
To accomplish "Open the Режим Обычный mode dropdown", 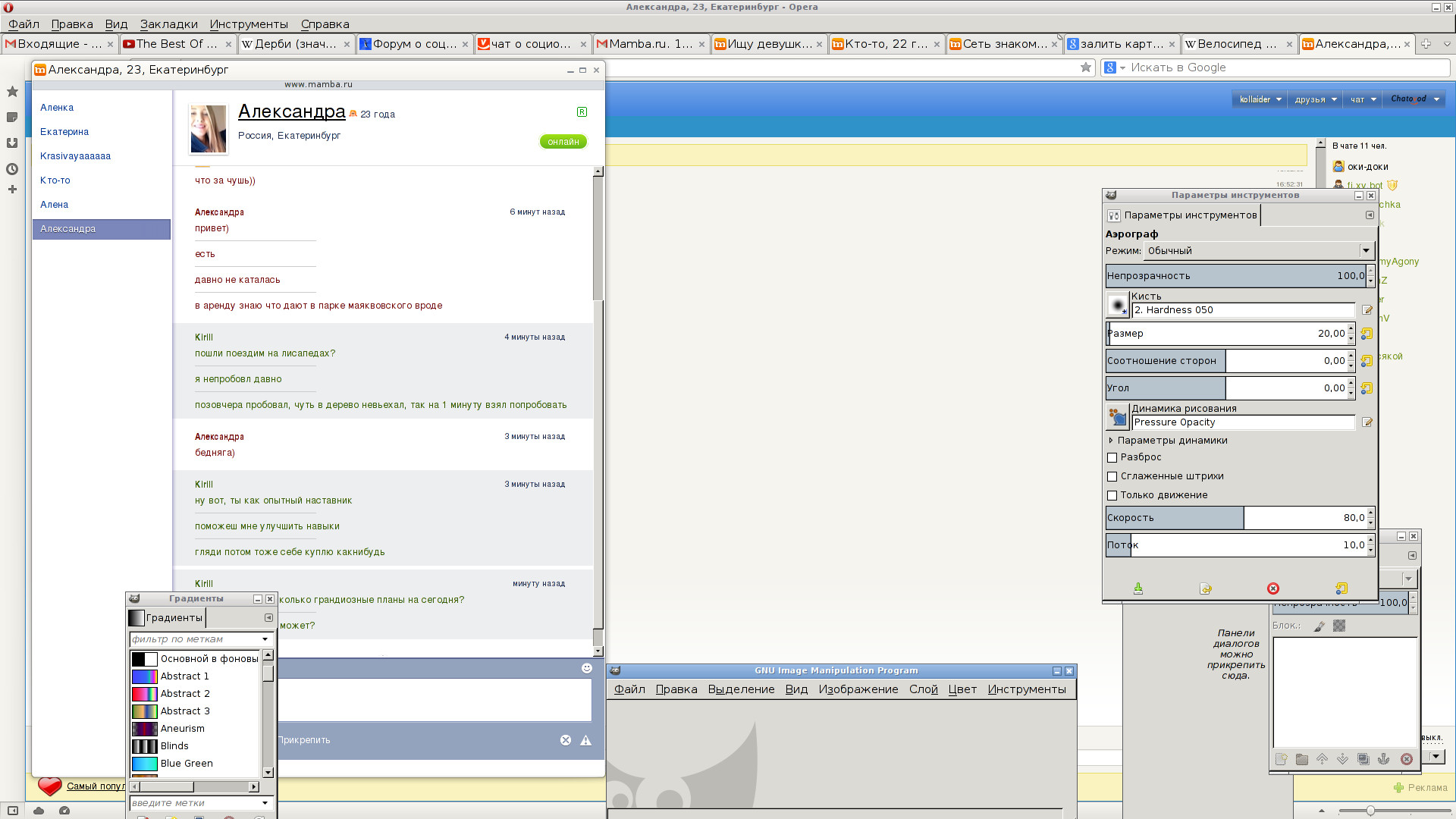I will coord(1259,251).
